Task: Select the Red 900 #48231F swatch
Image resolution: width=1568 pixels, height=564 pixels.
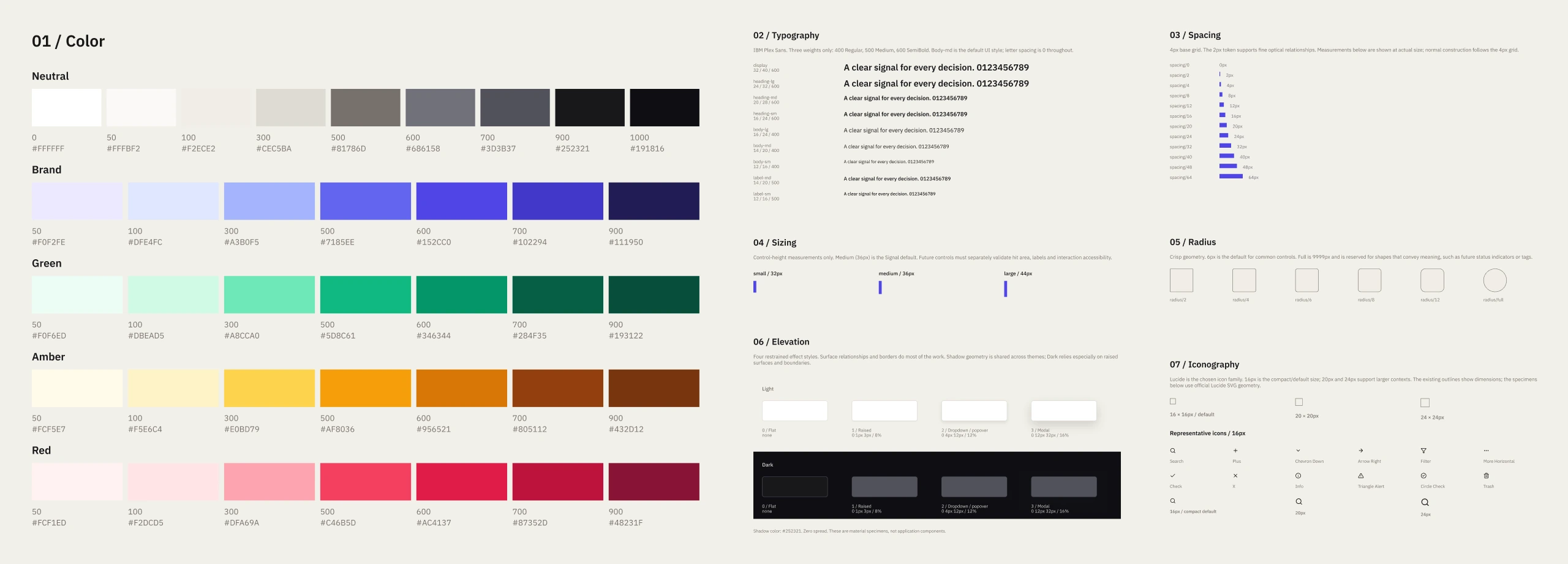Action: pyautogui.click(x=654, y=482)
